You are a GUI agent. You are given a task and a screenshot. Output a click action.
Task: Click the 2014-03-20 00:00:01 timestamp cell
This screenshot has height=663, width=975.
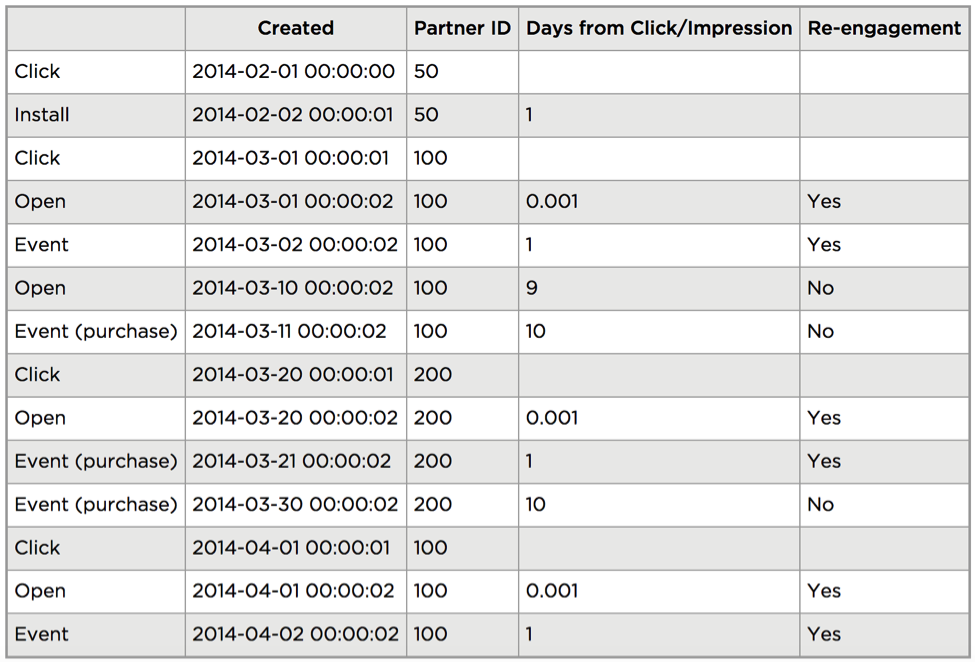(292, 375)
